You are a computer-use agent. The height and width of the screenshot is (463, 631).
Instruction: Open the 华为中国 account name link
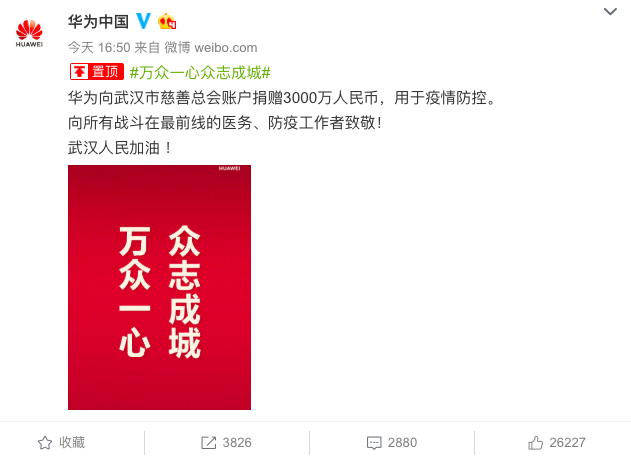click(98, 21)
